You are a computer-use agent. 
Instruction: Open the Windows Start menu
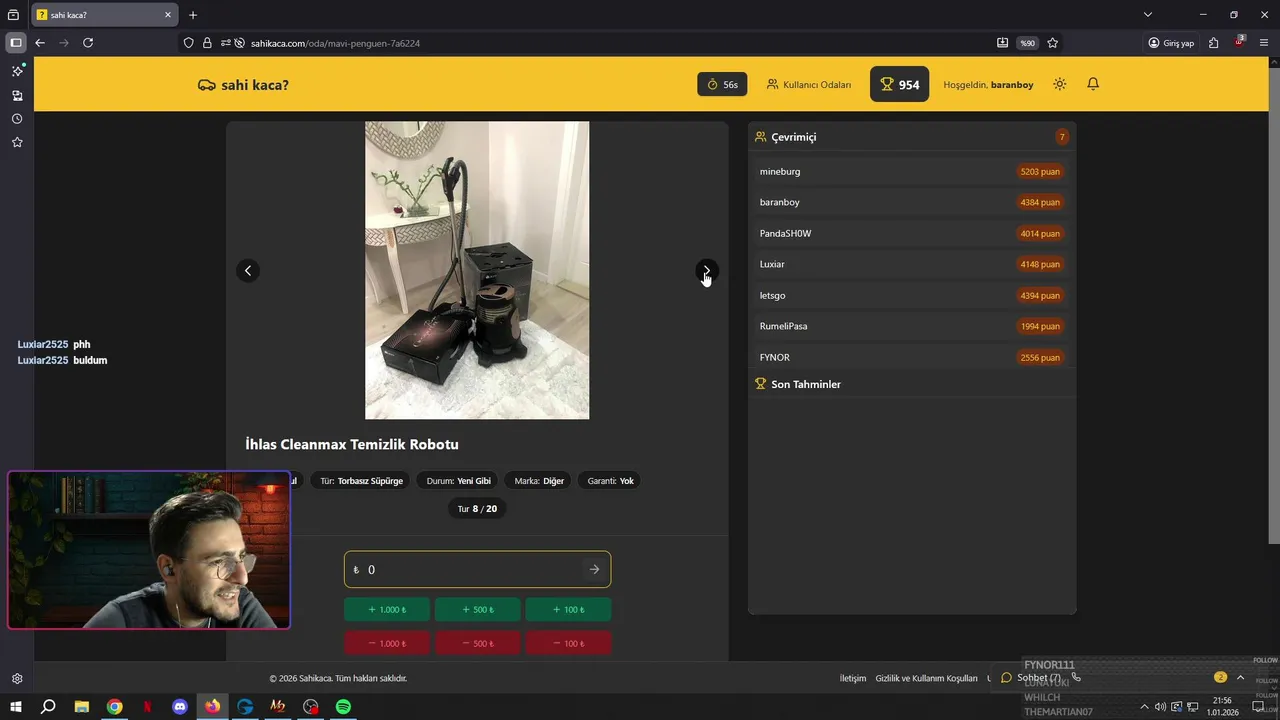click(16, 707)
